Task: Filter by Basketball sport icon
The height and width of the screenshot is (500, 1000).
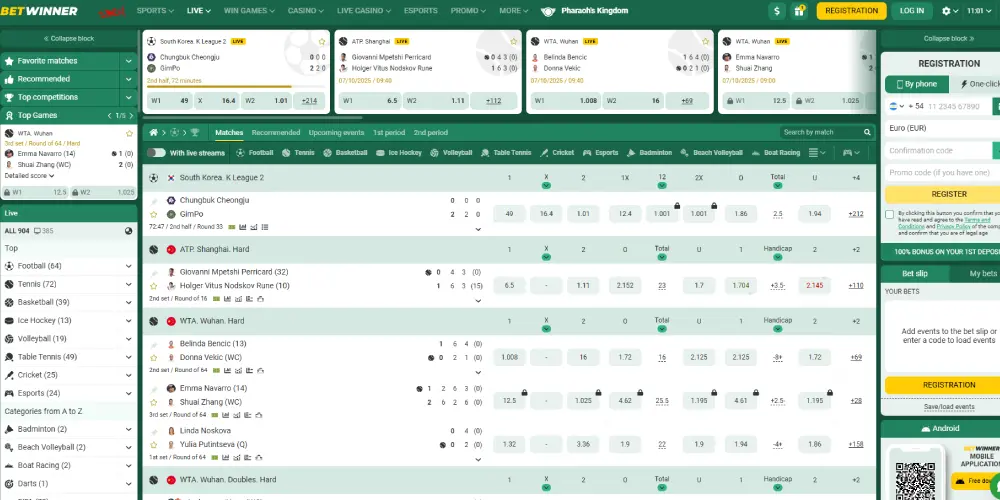Action: click(327, 153)
